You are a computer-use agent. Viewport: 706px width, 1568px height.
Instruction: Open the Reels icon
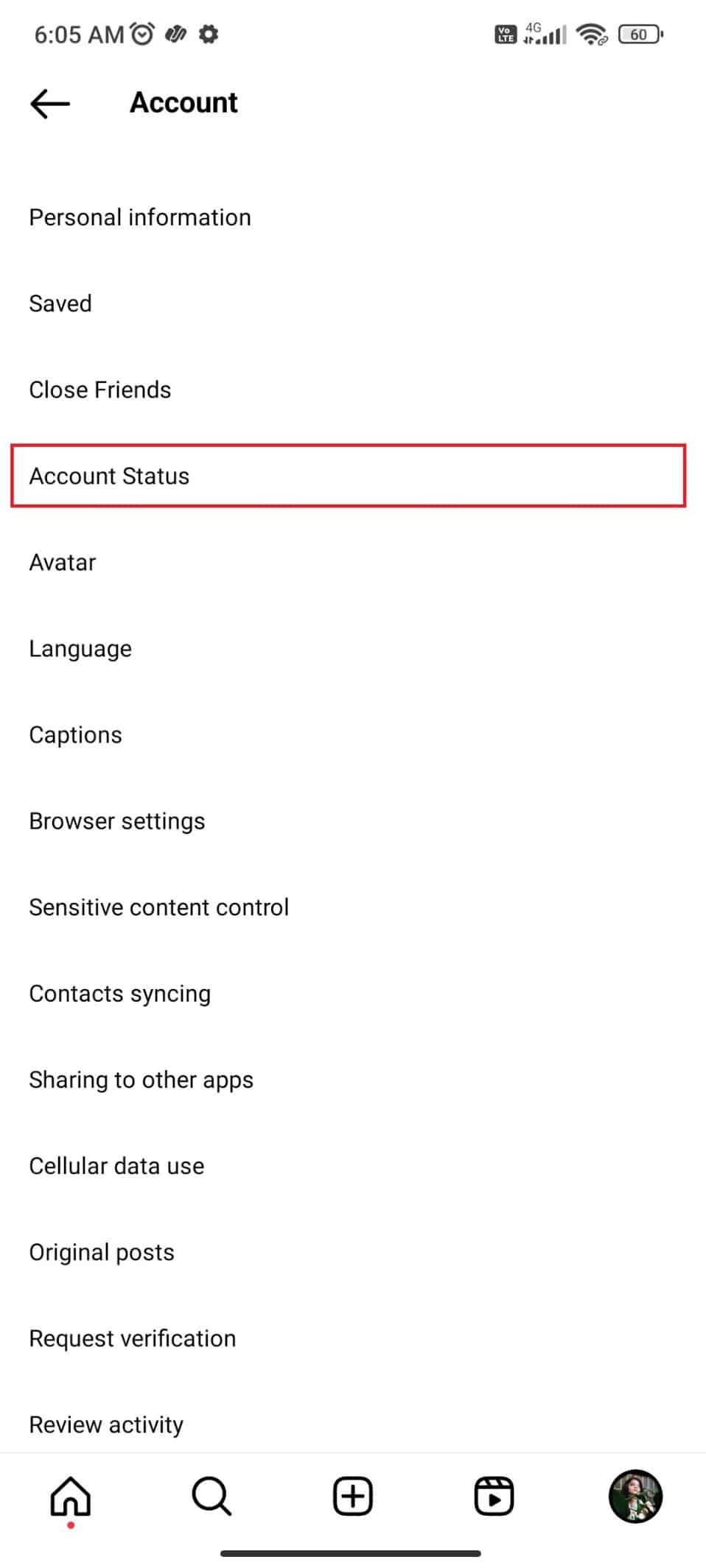click(494, 1497)
